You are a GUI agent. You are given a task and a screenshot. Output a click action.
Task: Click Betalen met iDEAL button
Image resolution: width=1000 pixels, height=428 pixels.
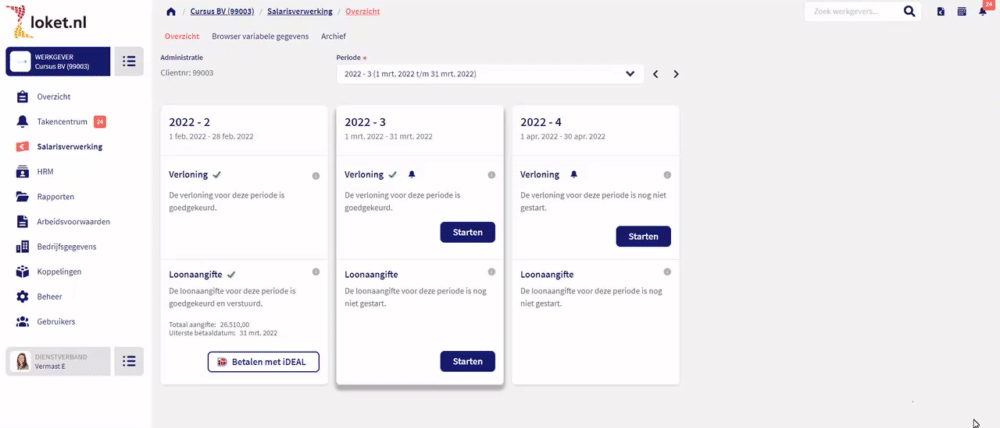point(263,362)
